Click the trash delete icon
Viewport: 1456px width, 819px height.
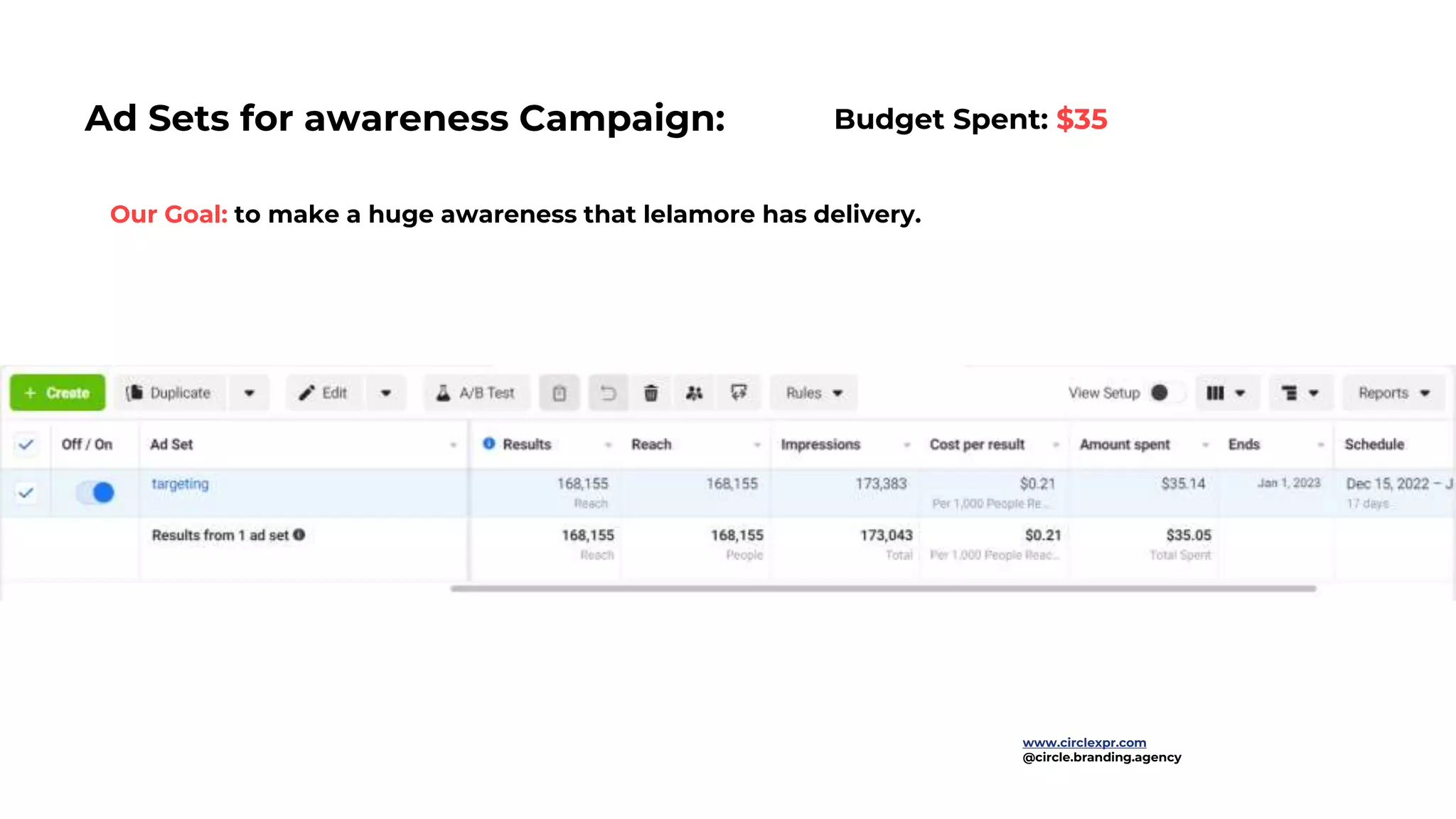click(x=651, y=393)
